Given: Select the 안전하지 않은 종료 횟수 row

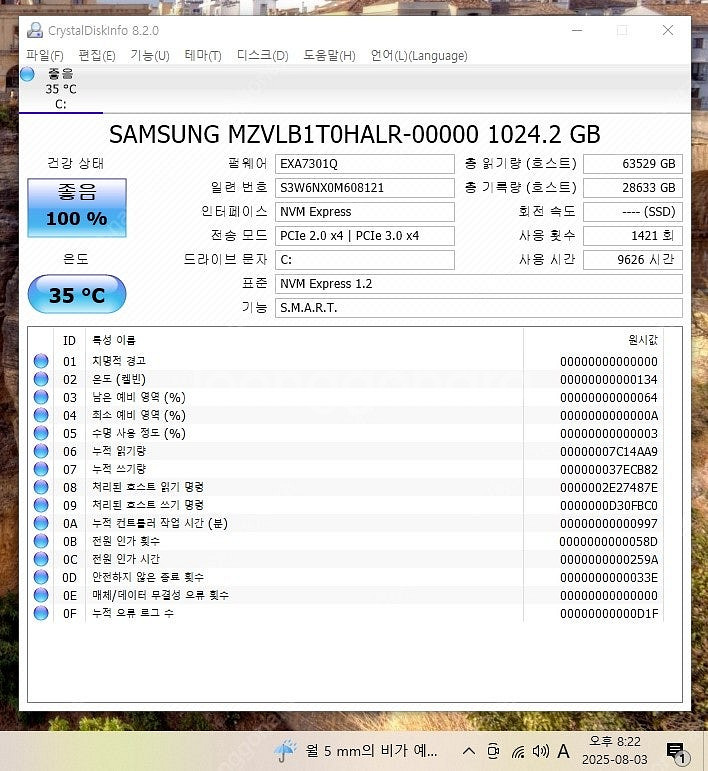Looking at the screenshot, I should pos(346,577).
